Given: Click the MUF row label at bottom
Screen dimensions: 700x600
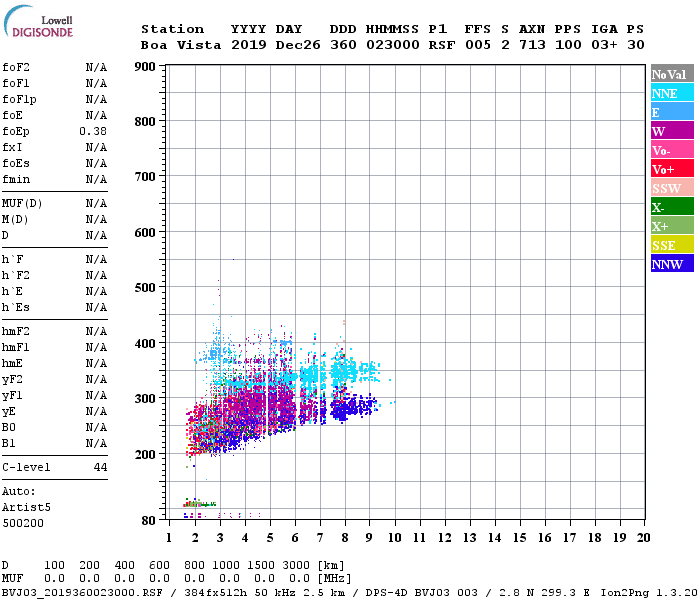Looking at the screenshot, I should [12, 579].
